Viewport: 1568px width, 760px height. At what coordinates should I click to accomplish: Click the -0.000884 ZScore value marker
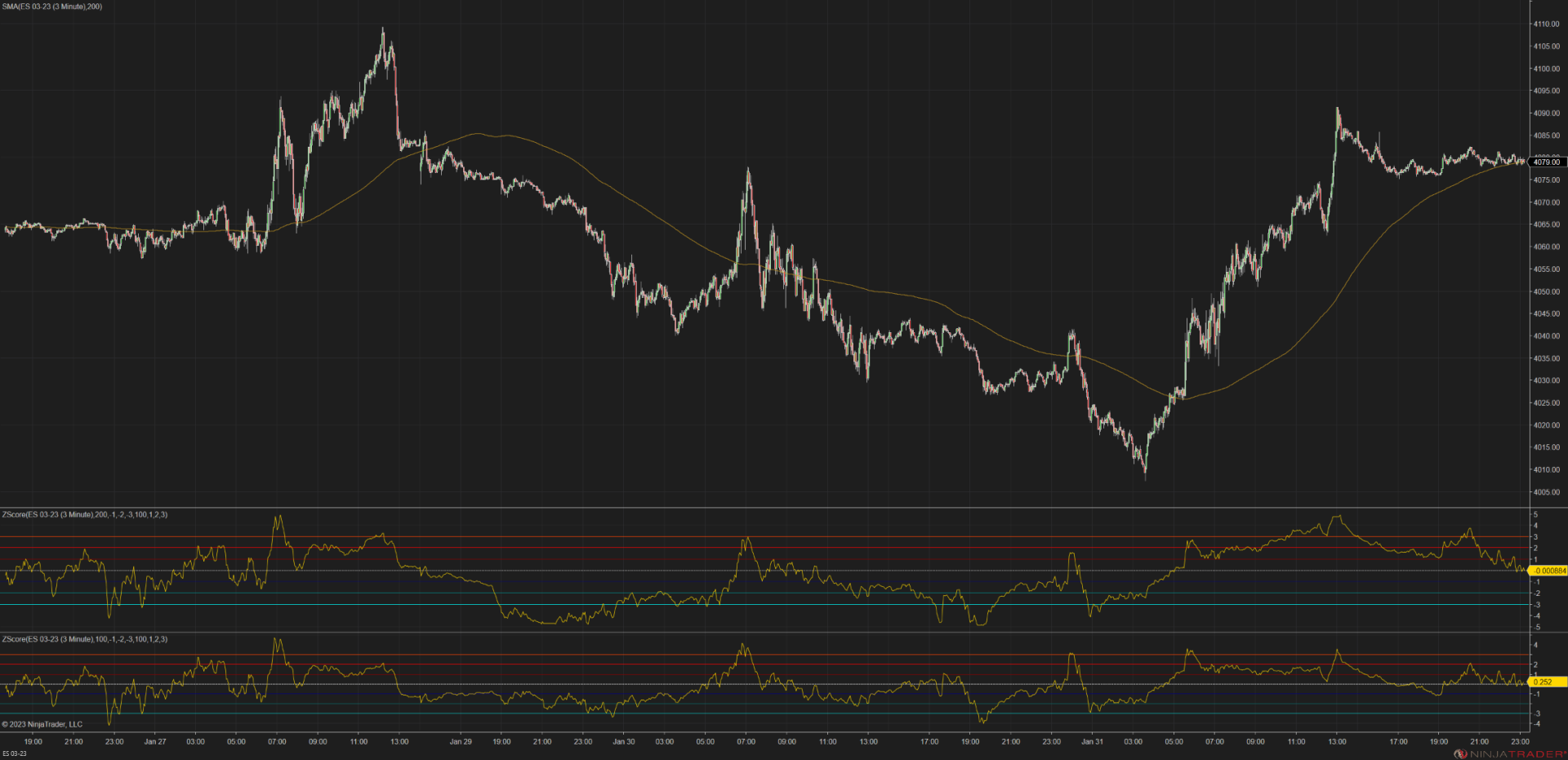(1547, 571)
